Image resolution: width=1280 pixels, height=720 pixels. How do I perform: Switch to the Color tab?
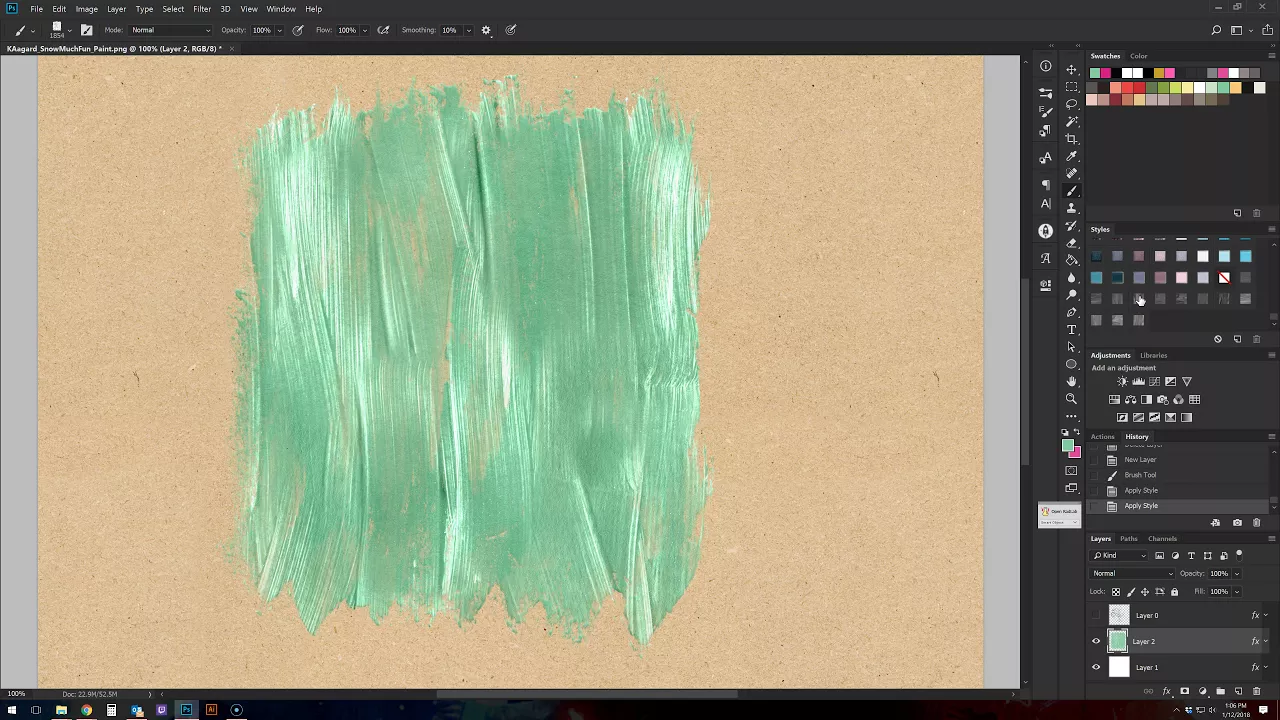click(1138, 56)
